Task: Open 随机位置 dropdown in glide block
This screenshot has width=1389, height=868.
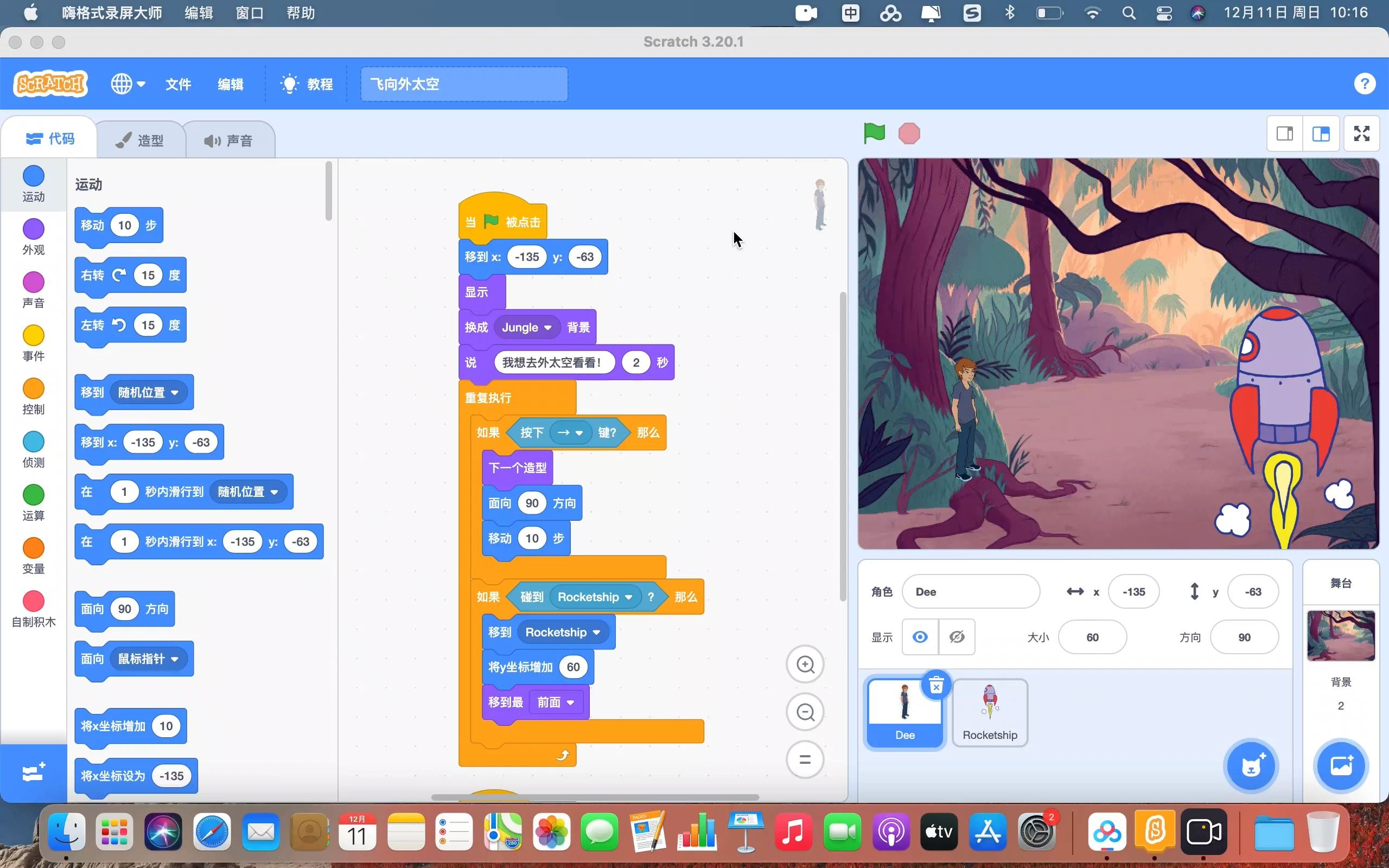Action: point(248,492)
